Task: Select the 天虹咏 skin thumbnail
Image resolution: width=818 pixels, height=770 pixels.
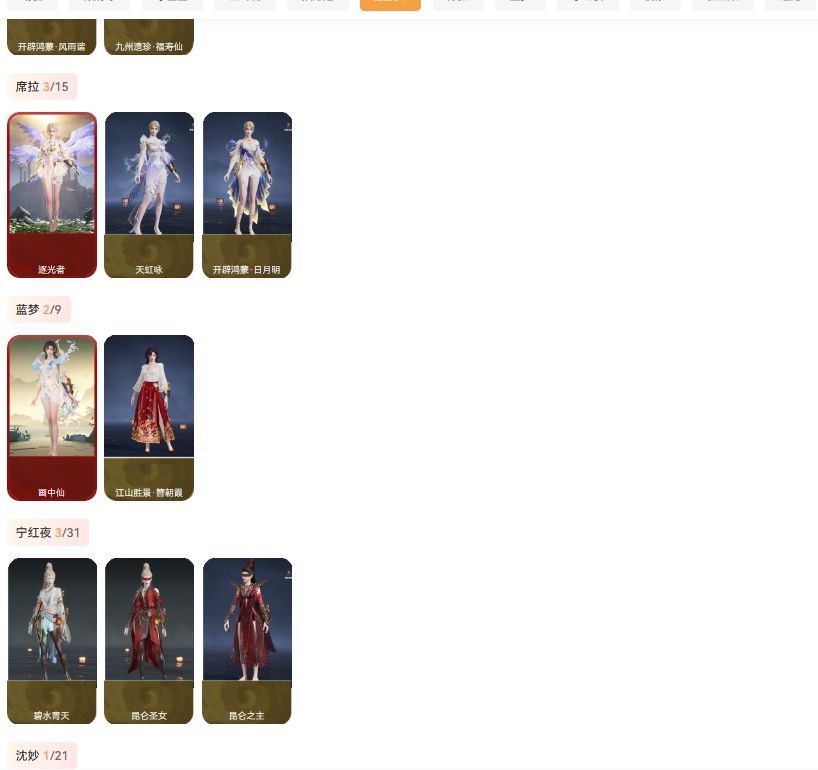Action: coord(149,194)
